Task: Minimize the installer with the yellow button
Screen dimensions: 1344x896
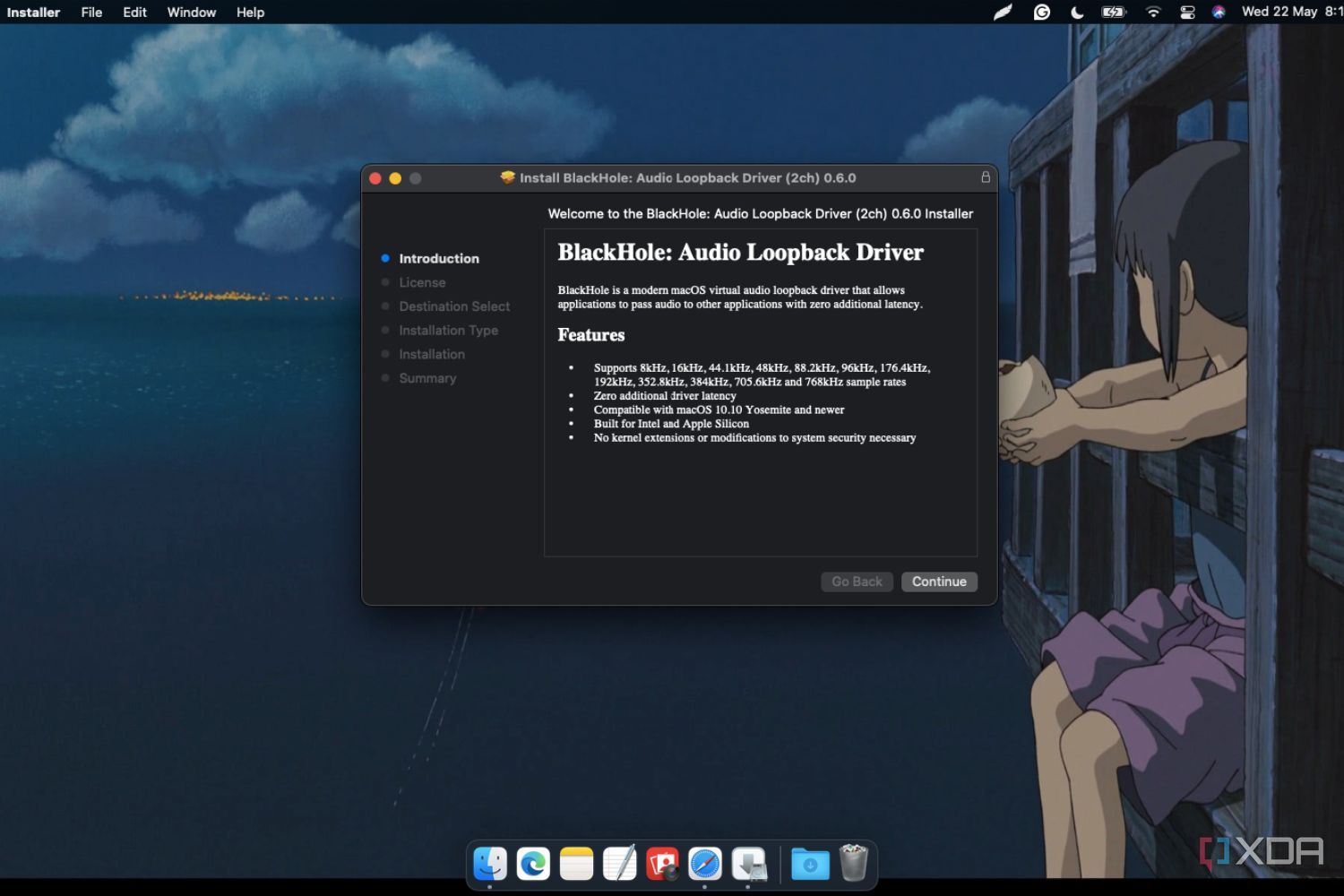Action: coord(395,178)
